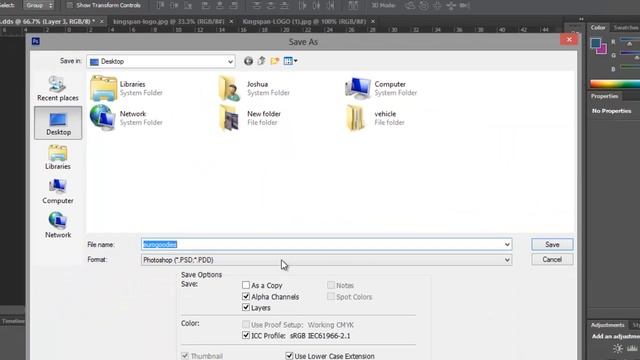Screen dimensions: 640x360
Task: Enable the As a Copy checkbox
Action: pos(246,285)
